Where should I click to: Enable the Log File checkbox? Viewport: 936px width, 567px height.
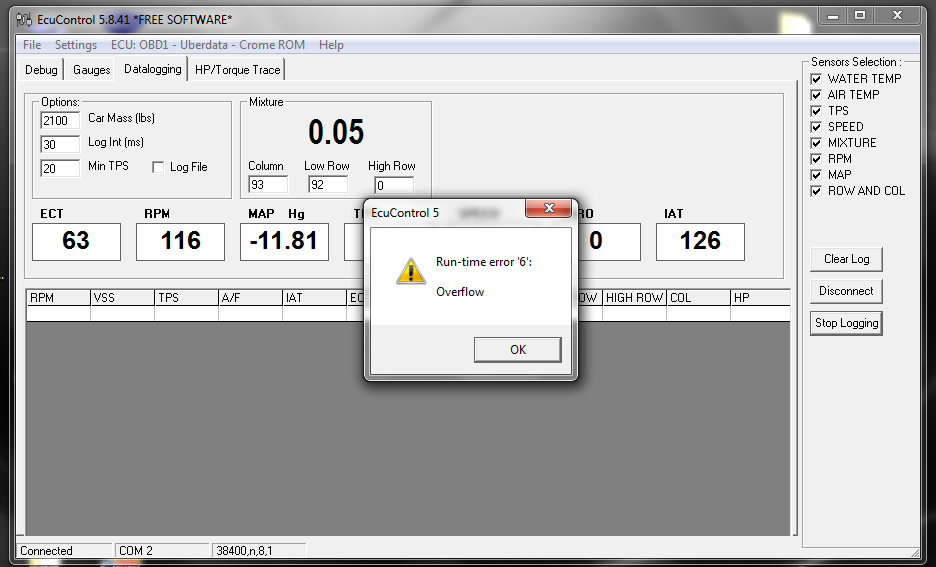tap(158, 167)
